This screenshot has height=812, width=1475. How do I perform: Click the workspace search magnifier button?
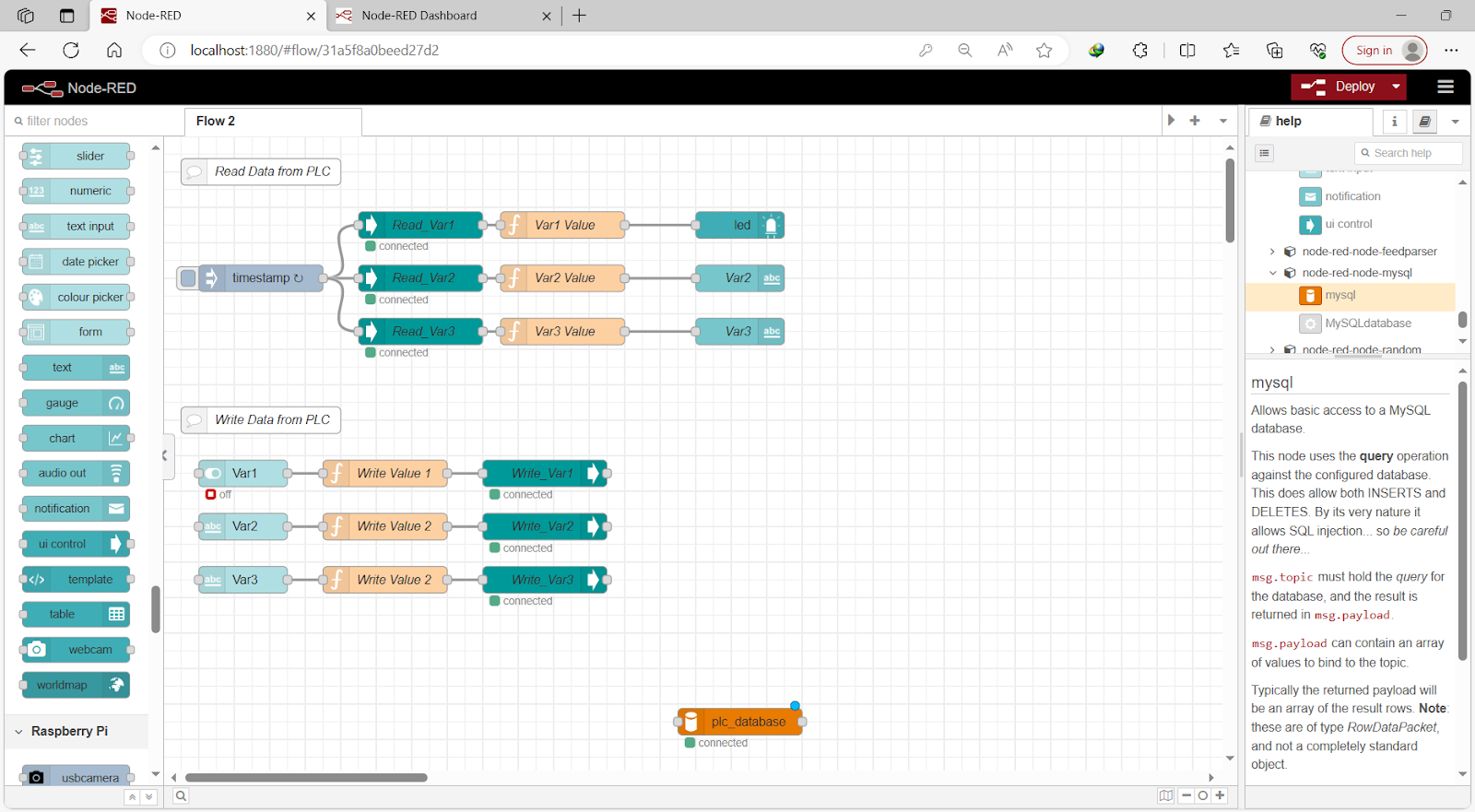[x=181, y=796]
